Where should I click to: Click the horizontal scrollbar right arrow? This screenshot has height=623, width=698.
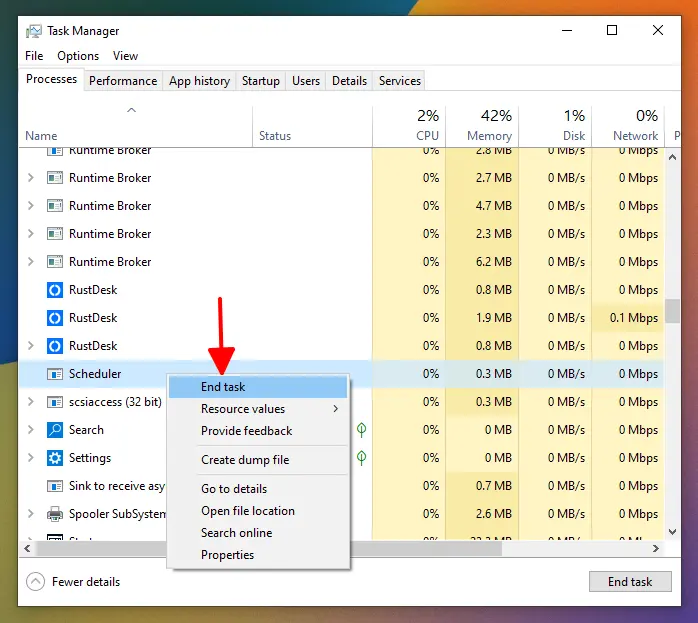[656, 548]
